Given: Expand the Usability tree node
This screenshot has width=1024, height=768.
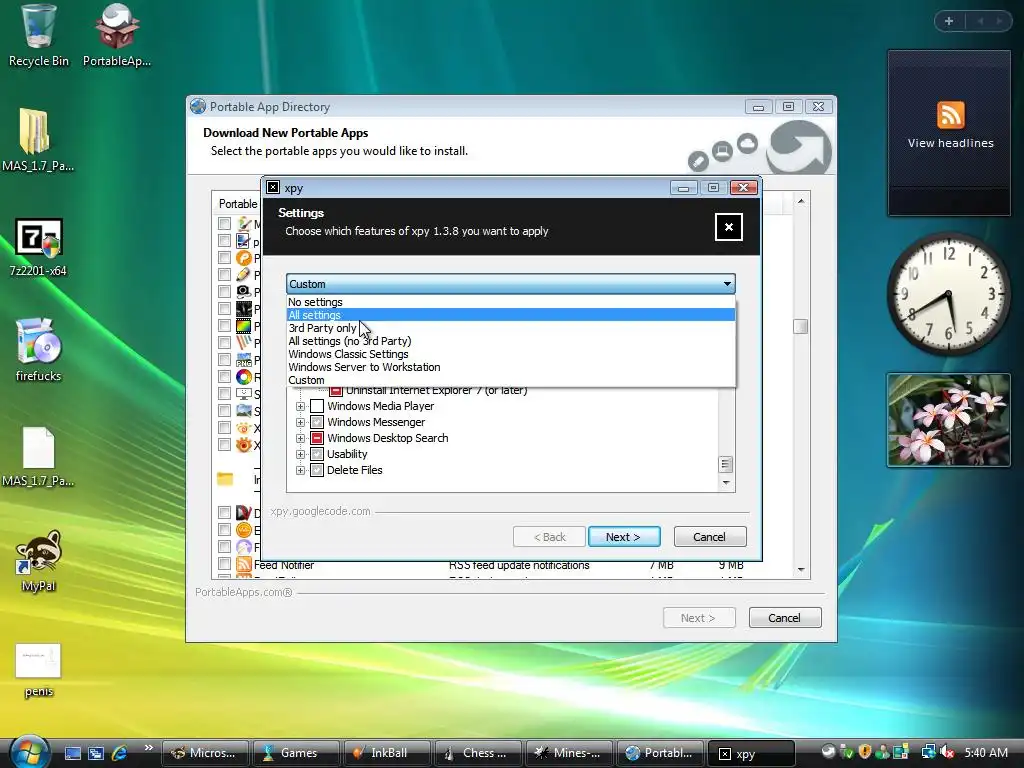Looking at the screenshot, I should click(300, 455).
